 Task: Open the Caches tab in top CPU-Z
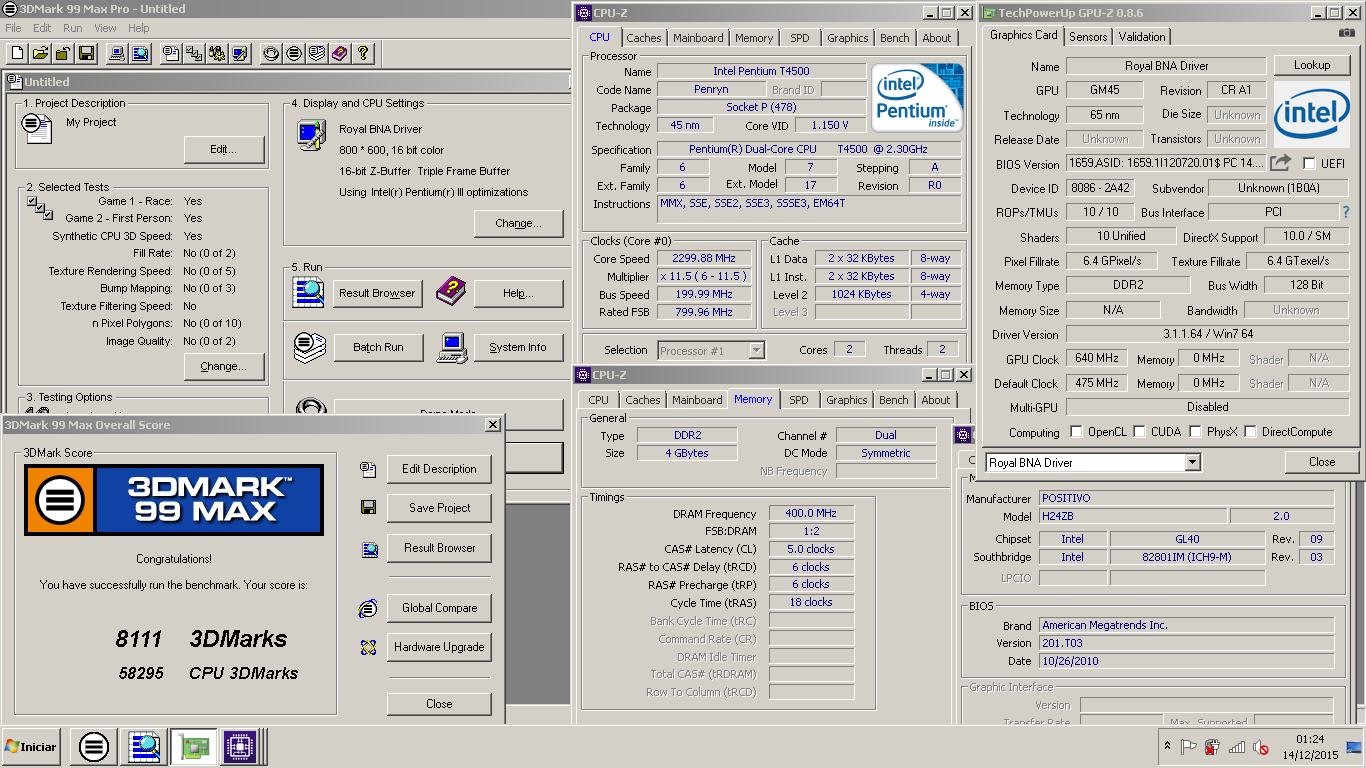pyautogui.click(x=644, y=38)
